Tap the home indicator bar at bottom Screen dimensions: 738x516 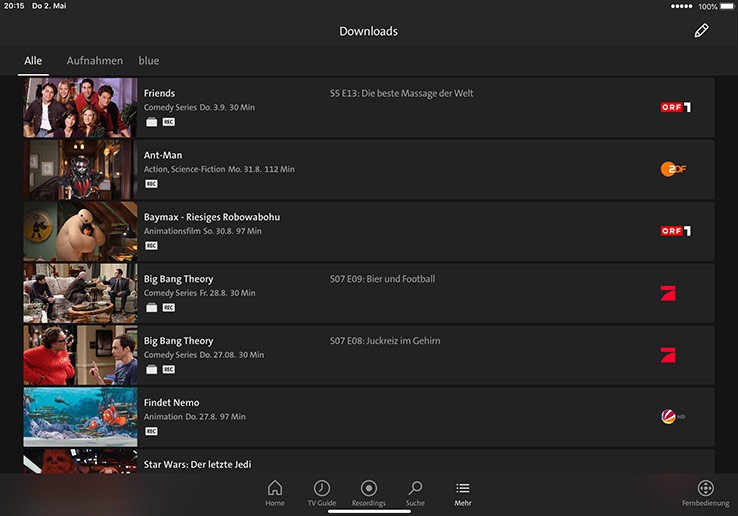click(369, 512)
